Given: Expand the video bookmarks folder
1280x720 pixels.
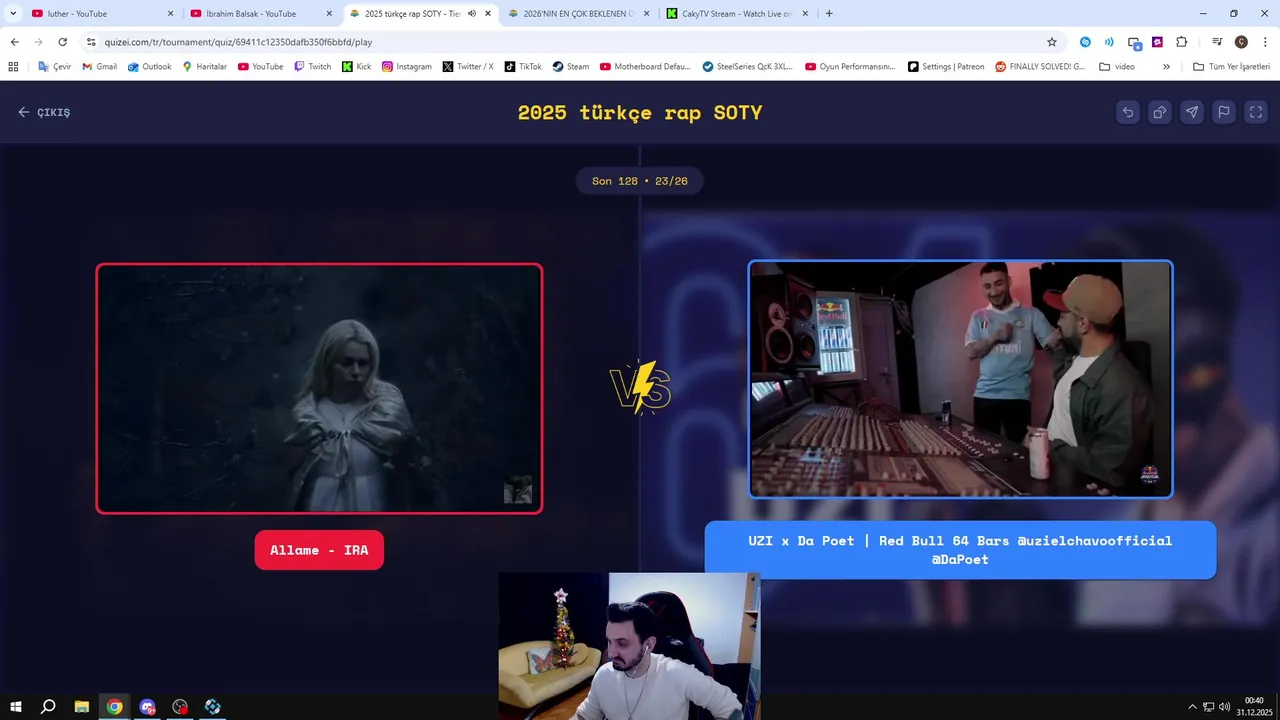Looking at the screenshot, I should (x=1116, y=67).
